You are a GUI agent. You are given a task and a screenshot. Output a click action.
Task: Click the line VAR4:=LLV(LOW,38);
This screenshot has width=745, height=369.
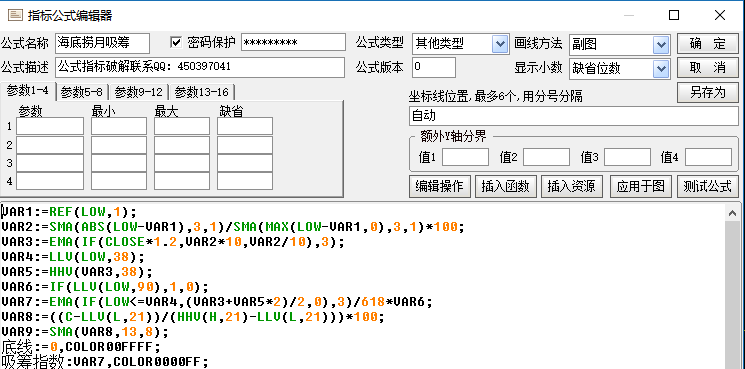point(73,257)
